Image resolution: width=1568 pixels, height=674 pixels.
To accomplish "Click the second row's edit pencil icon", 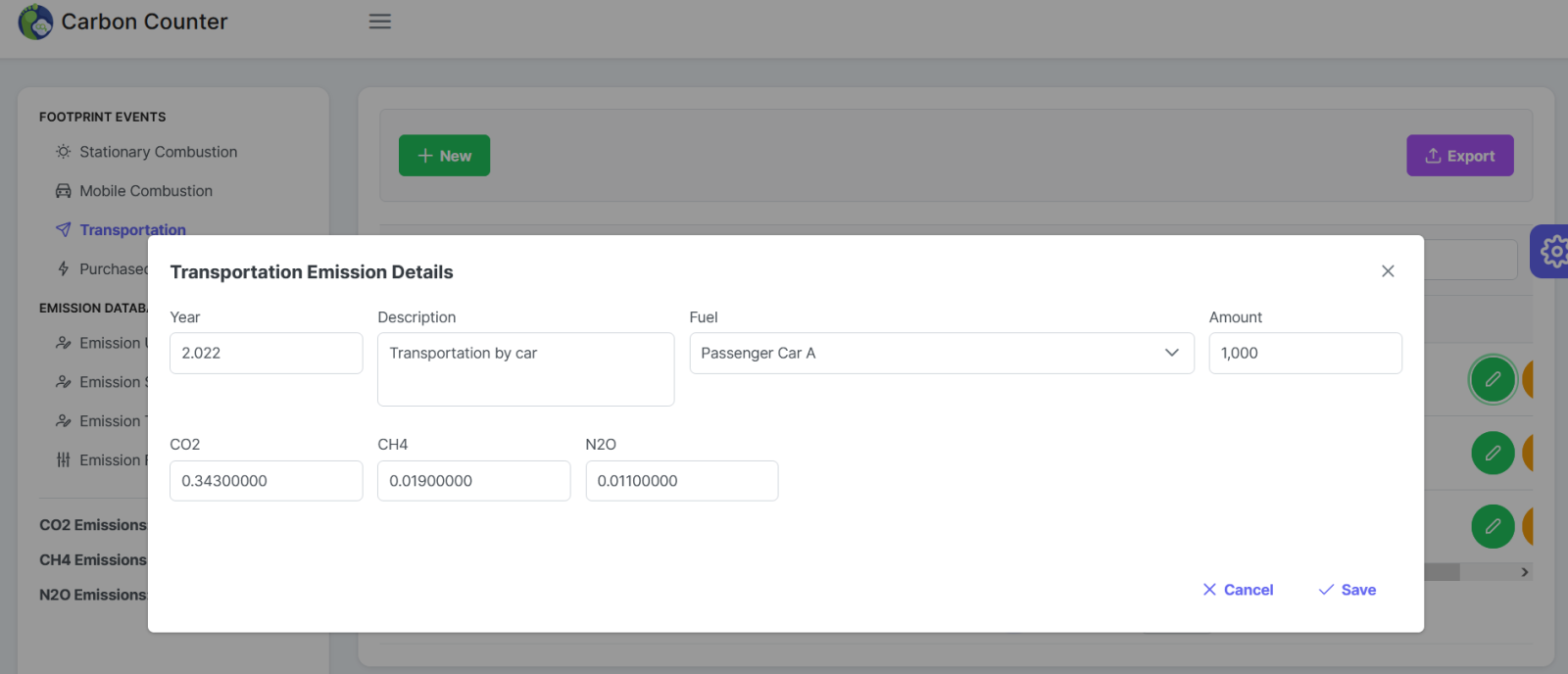I will click(x=1492, y=453).
